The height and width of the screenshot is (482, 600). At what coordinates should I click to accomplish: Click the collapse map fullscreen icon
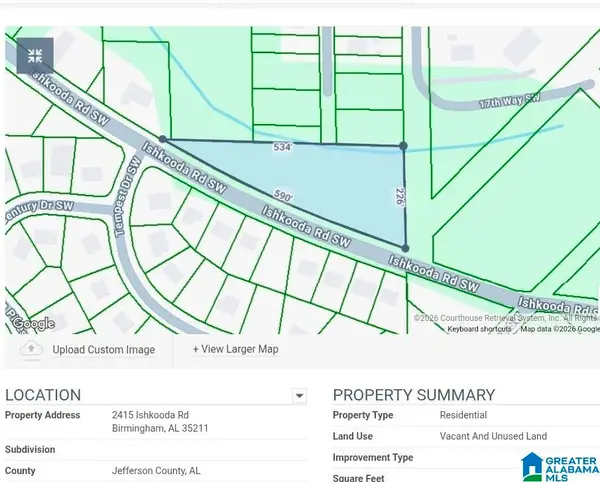point(35,55)
